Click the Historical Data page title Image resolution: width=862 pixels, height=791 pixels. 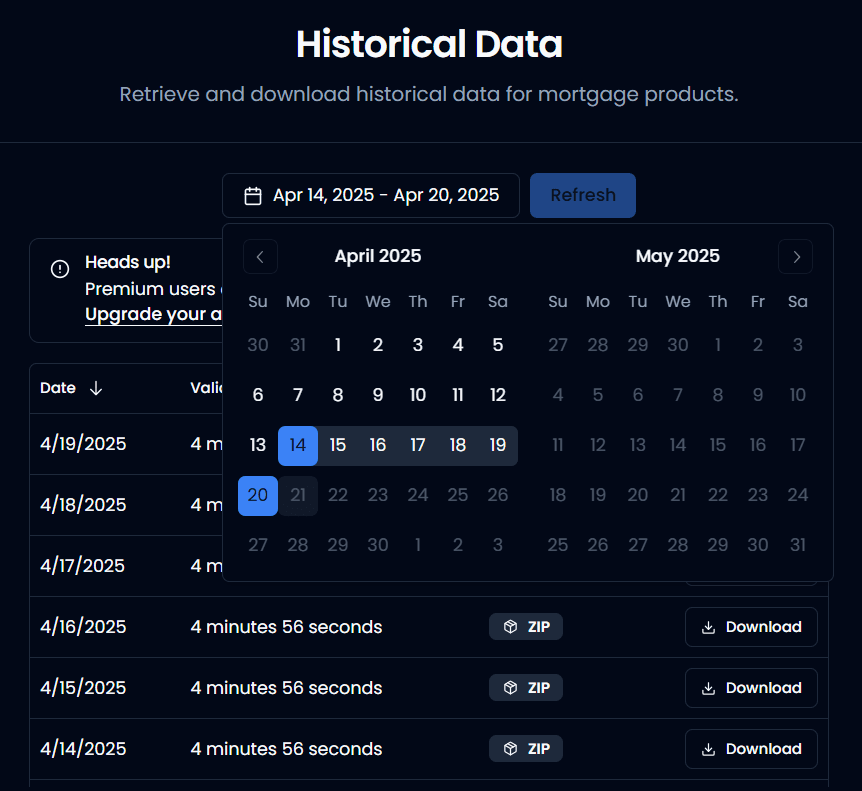click(429, 44)
